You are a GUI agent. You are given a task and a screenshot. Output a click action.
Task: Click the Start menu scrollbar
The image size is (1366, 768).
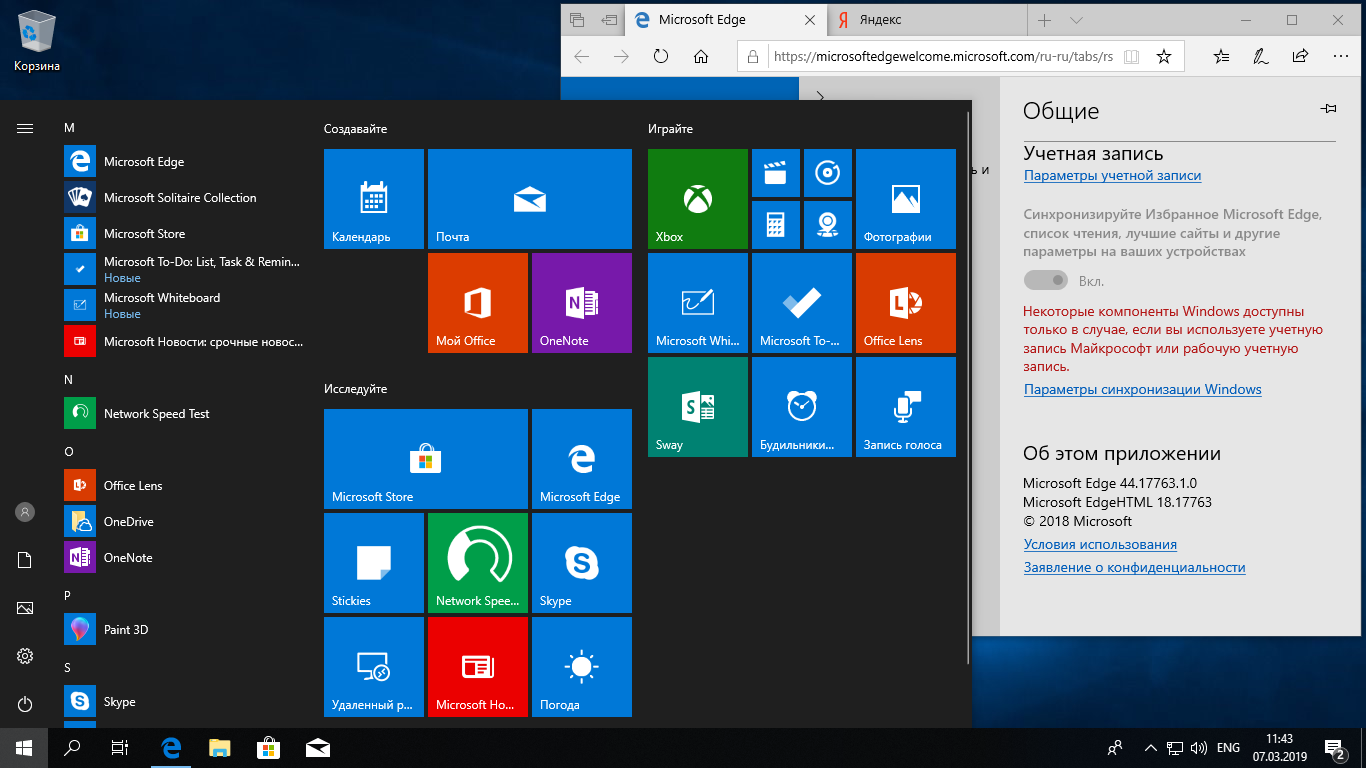point(967,390)
